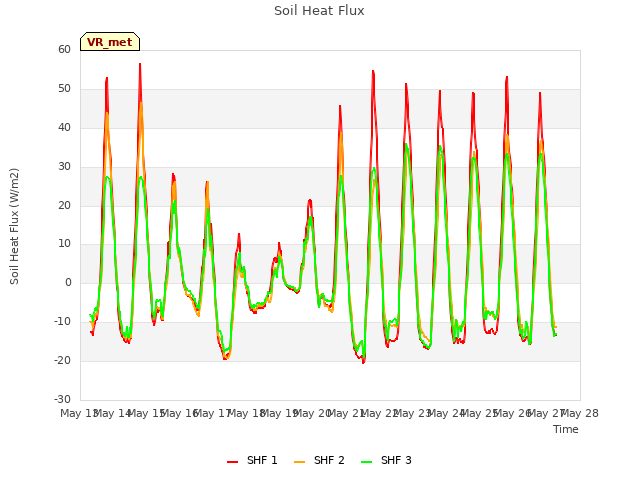640x480 pixels.
Task: Click y-axis tick label 0
Action: (x=68, y=282)
